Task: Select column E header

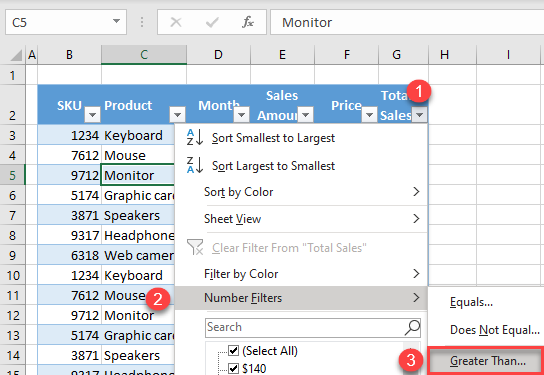Action: tap(282, 55)
